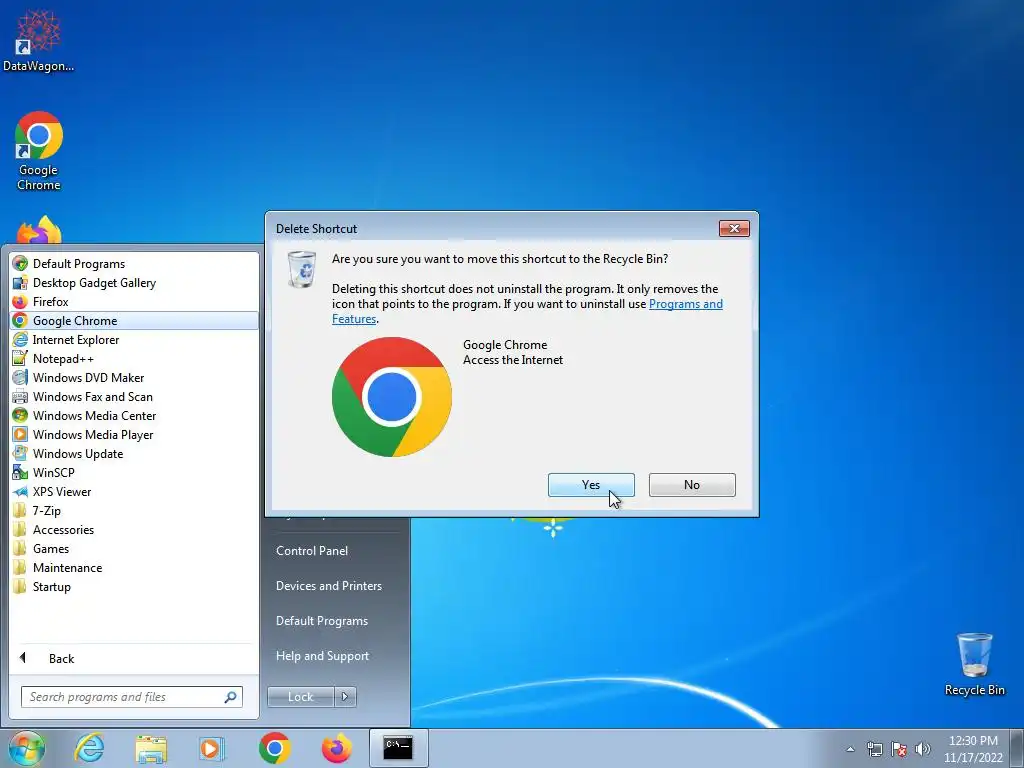Click the Windows Update icon
This screenshot has height=768, width=1024.
tap(20, 453)
